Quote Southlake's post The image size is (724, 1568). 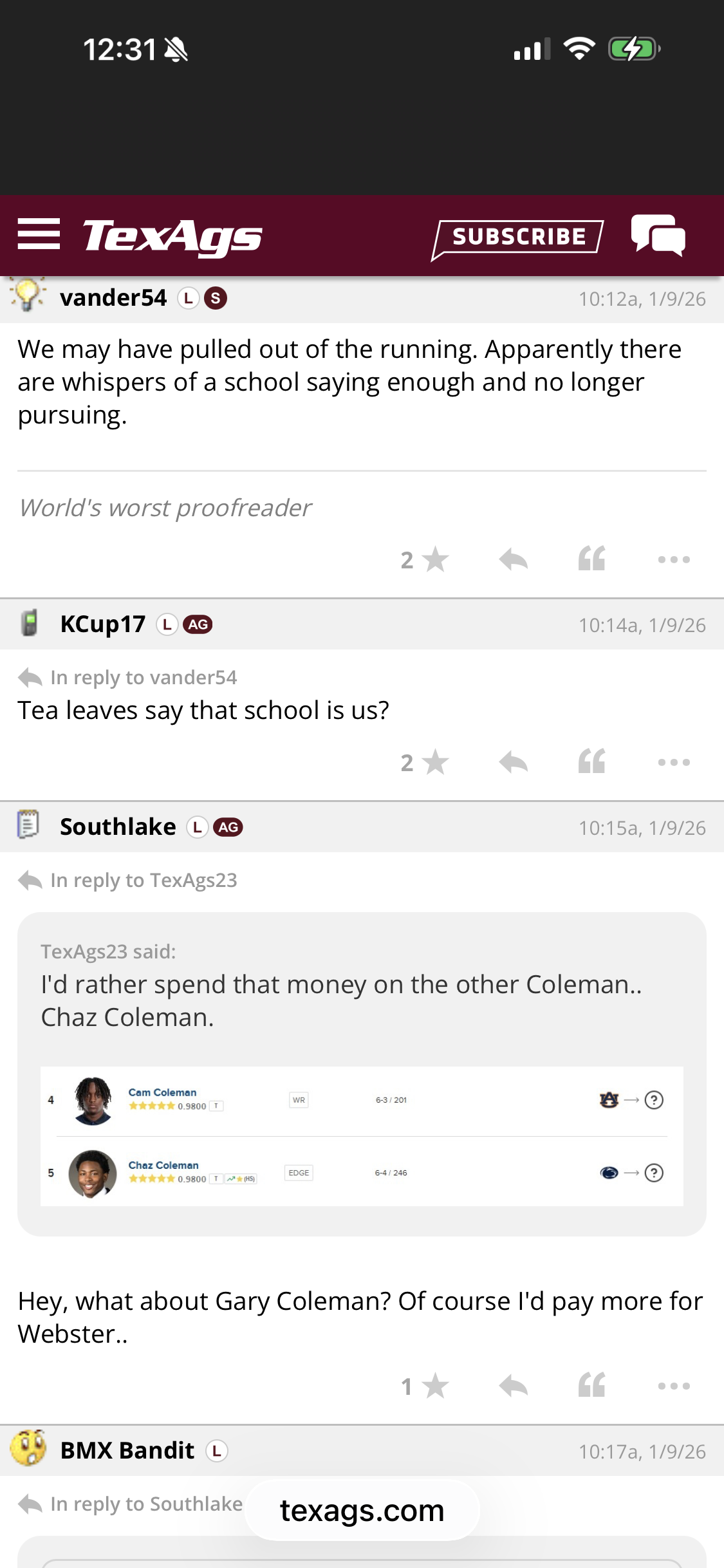tap(591, 1386)
